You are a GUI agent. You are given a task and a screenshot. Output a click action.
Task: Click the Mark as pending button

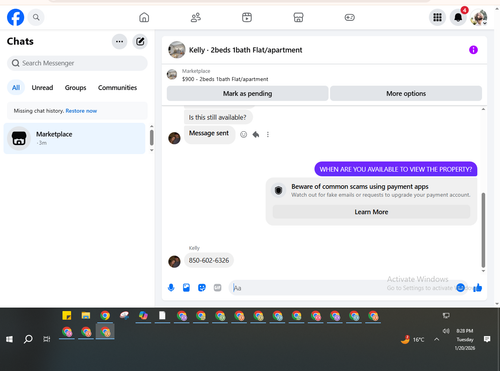[247, 93]
